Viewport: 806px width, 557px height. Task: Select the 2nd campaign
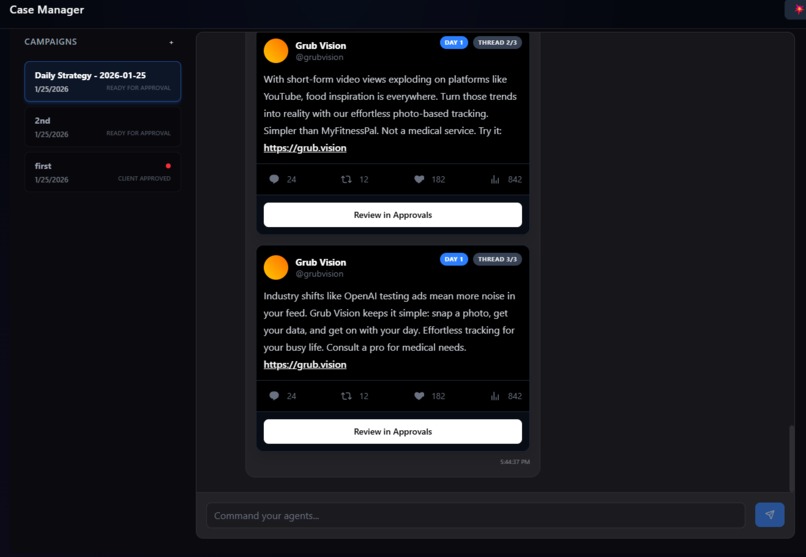[103, 127]
